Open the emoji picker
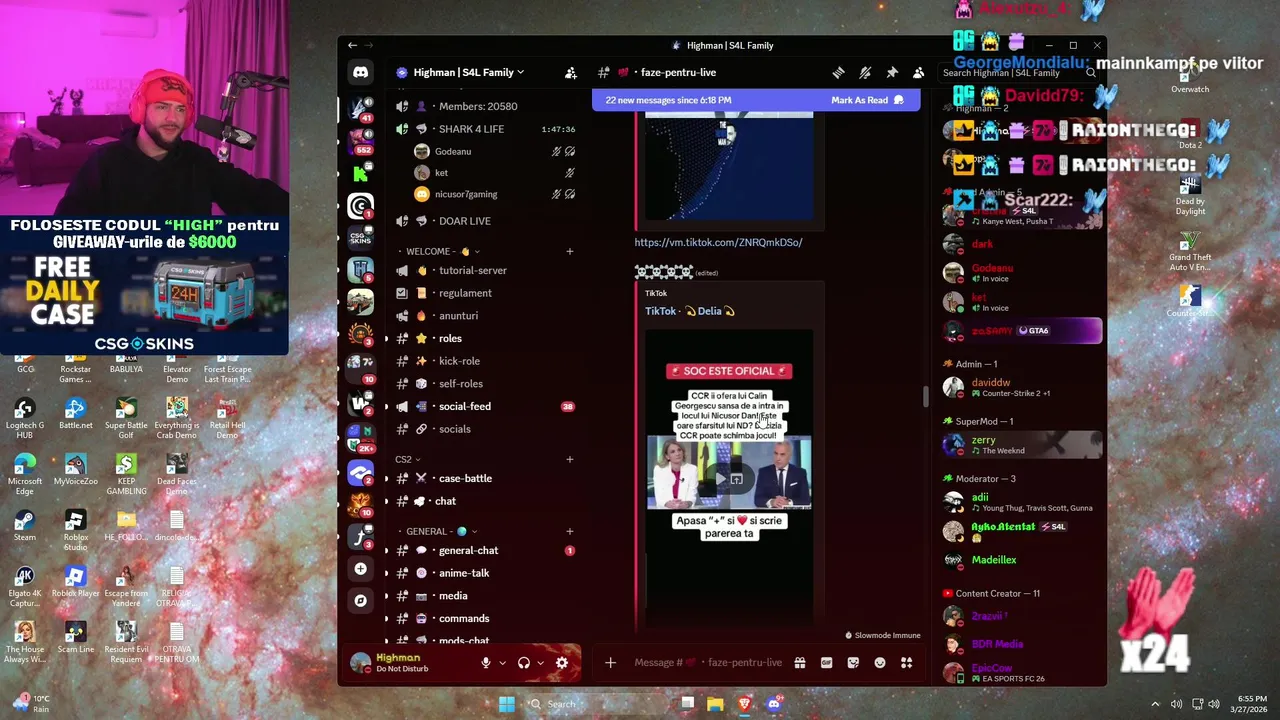The width and height of the screenshot is (1280, 720). point(880,662)
